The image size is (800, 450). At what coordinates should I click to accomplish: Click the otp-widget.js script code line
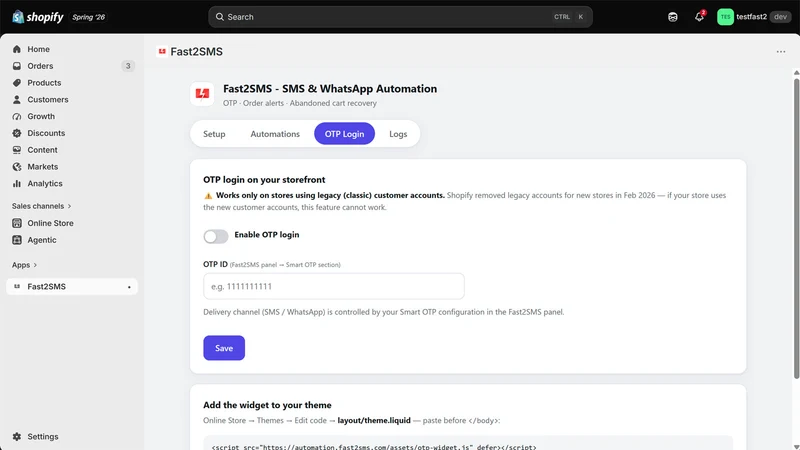pyautogui.click(x=374, y=447)
